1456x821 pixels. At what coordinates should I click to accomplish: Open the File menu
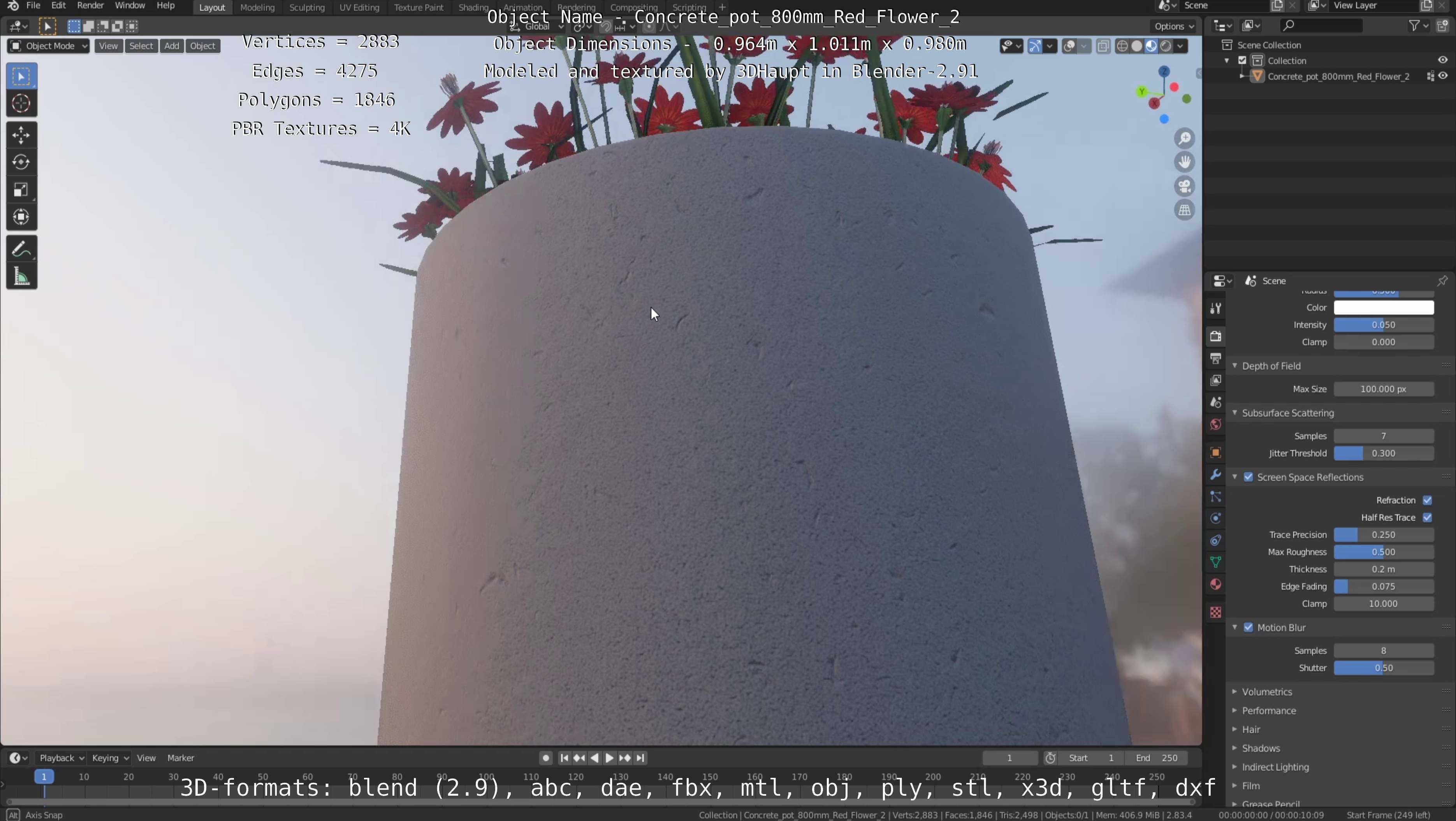(x=33, y=6)
